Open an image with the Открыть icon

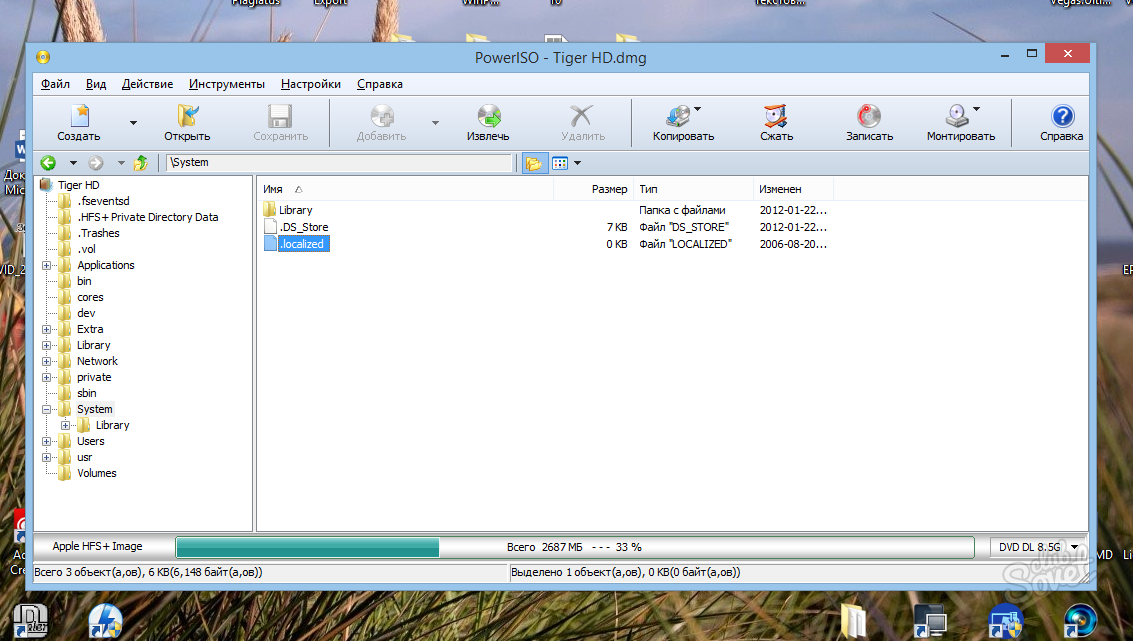(187, 116)
